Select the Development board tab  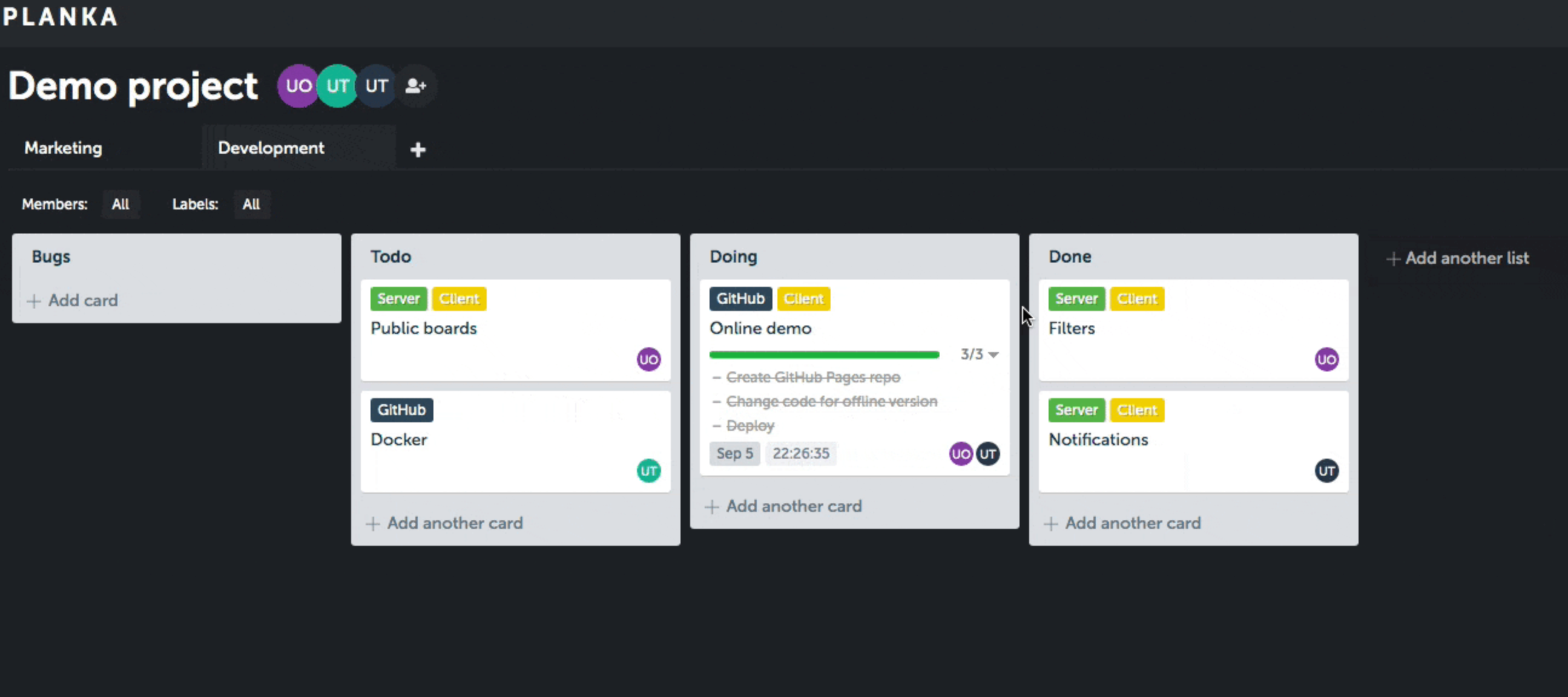(x=271, y=148)
